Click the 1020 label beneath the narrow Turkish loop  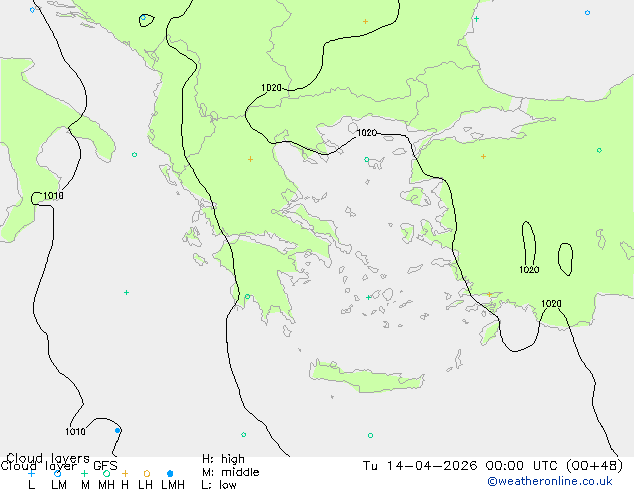tap(529, 270)
